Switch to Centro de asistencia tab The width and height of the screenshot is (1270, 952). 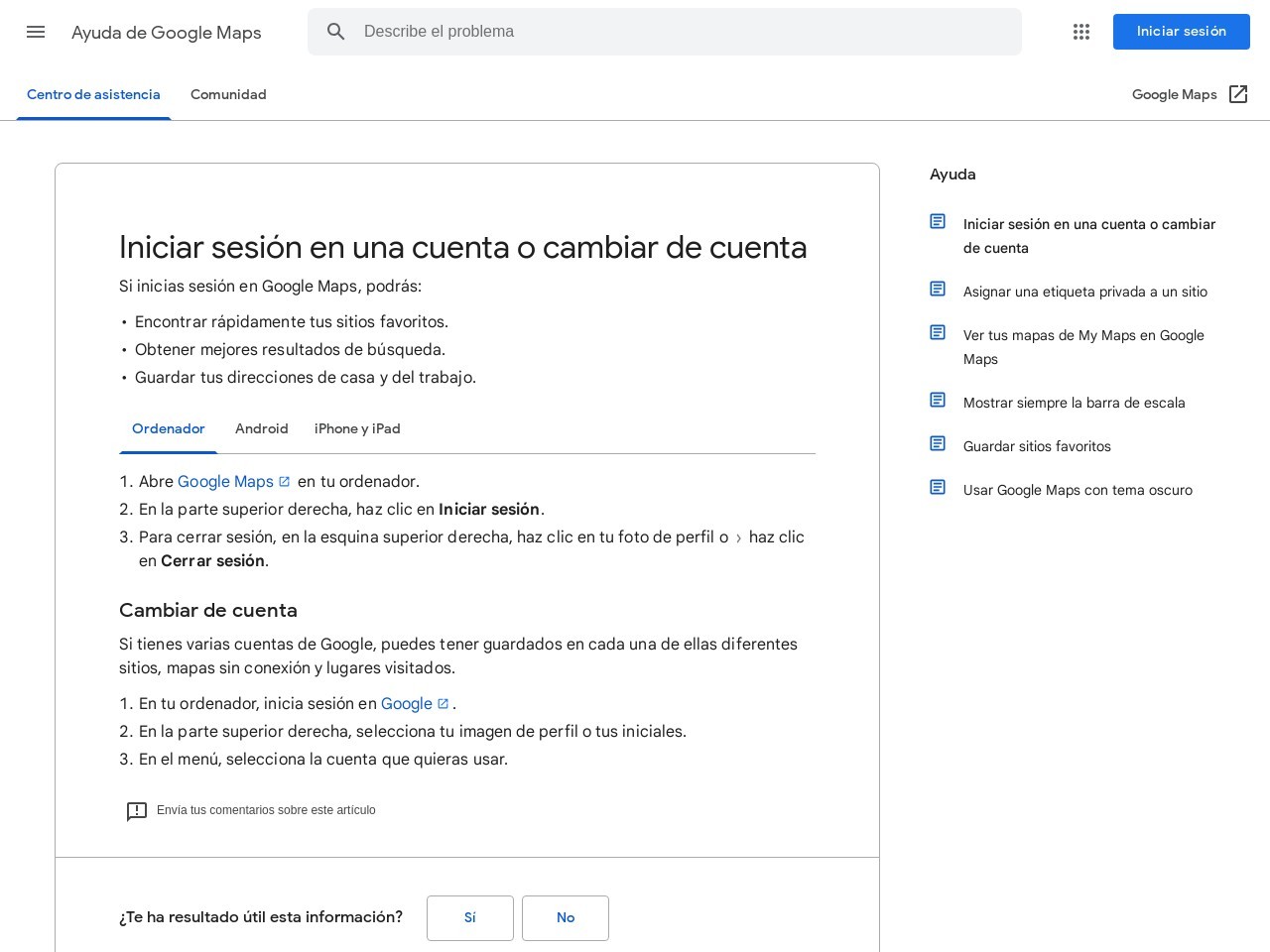(x=93, y=95)
